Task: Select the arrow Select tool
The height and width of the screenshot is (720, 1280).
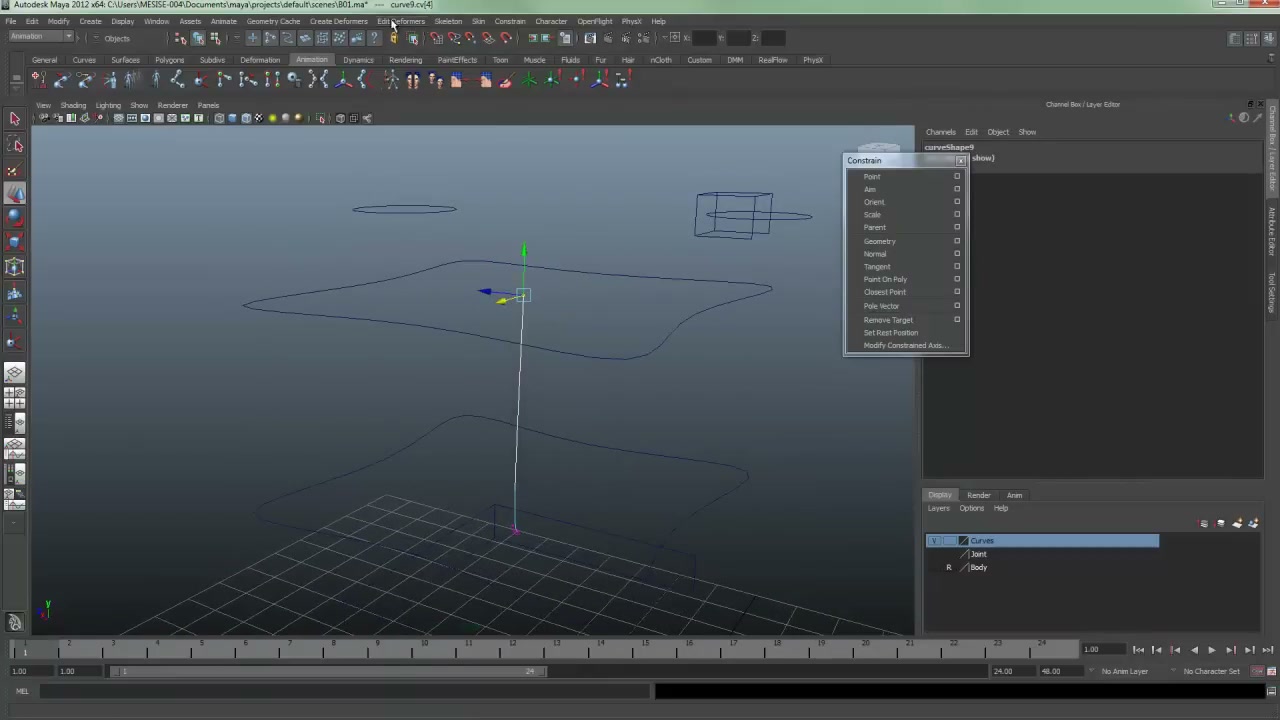Action: click(15, 119)
